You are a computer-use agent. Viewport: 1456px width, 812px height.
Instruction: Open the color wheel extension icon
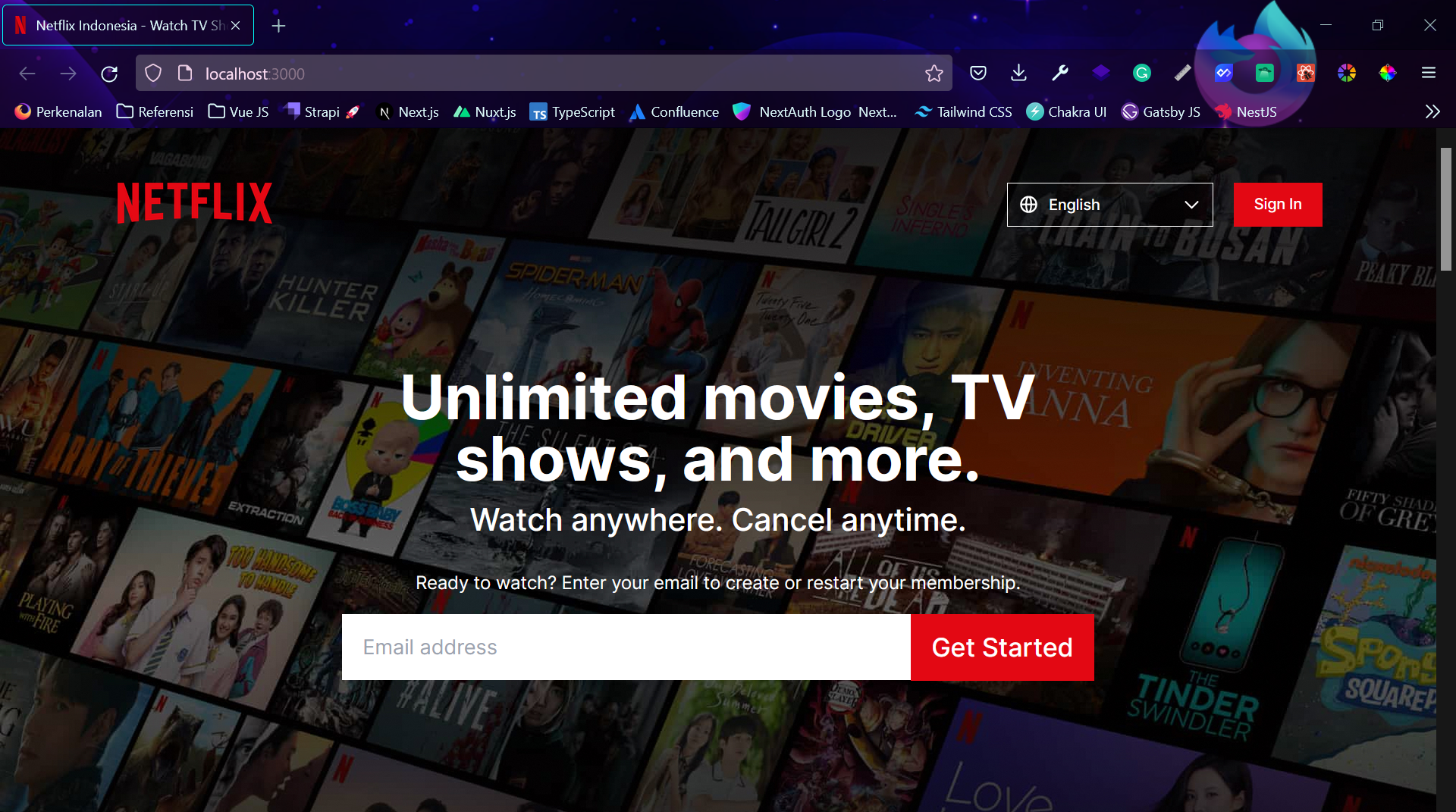[x=1346, y=73]
